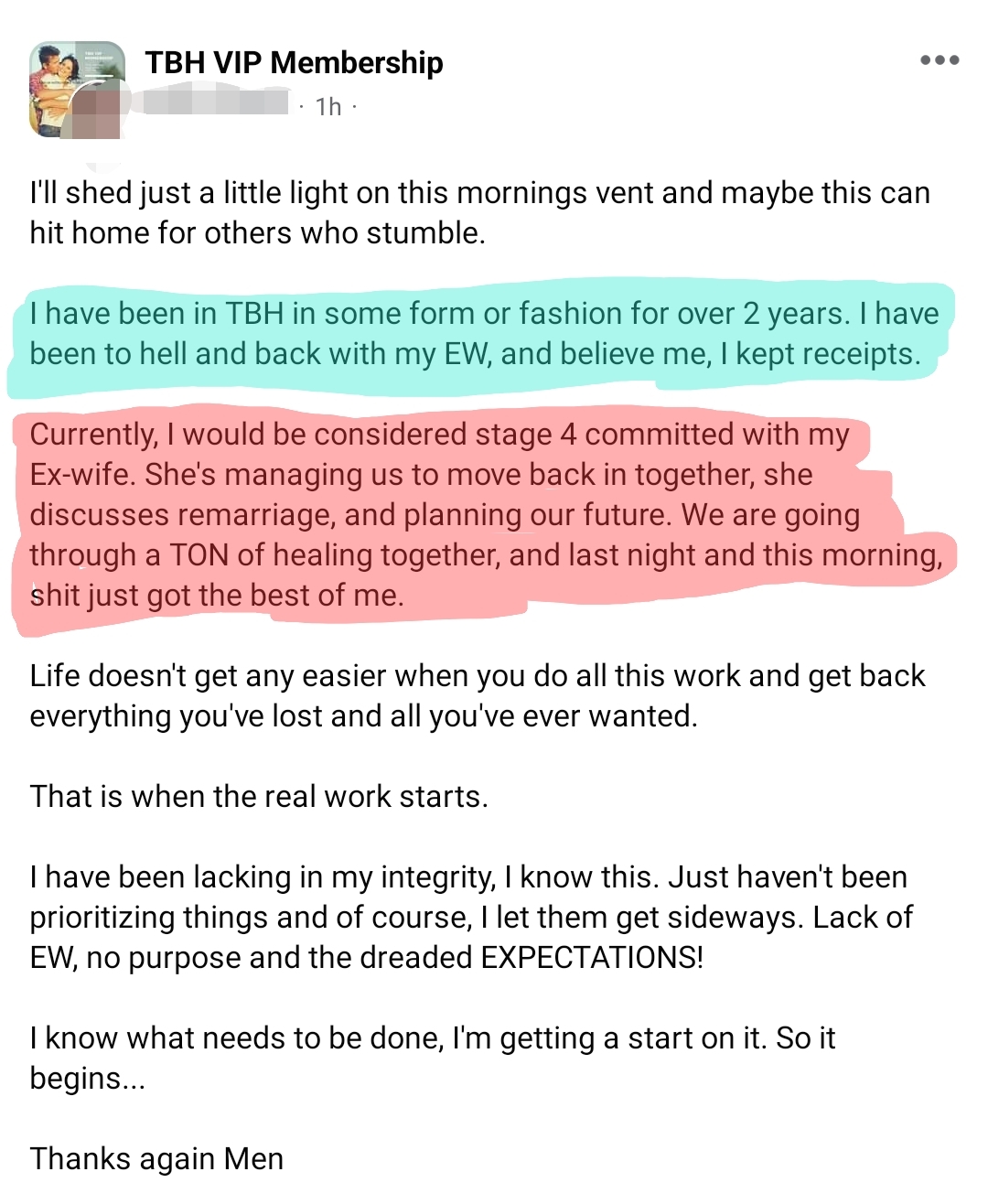988x1204 pixels.
Task: Click the phrase "I kept receipts."
Action: coord(819,353)
